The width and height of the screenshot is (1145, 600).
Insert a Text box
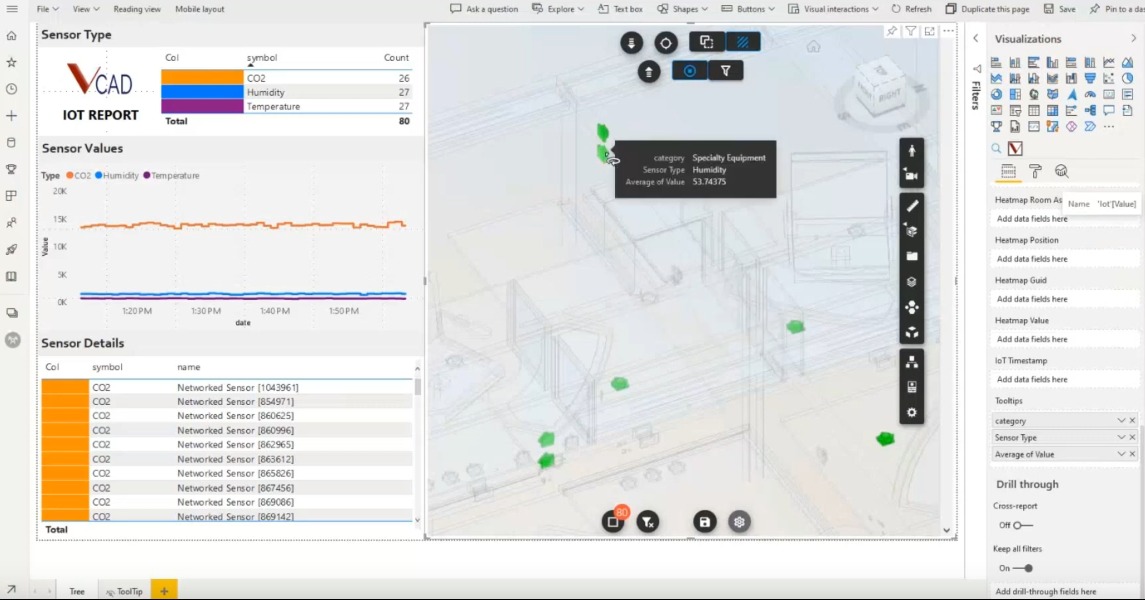click(620, 9)
